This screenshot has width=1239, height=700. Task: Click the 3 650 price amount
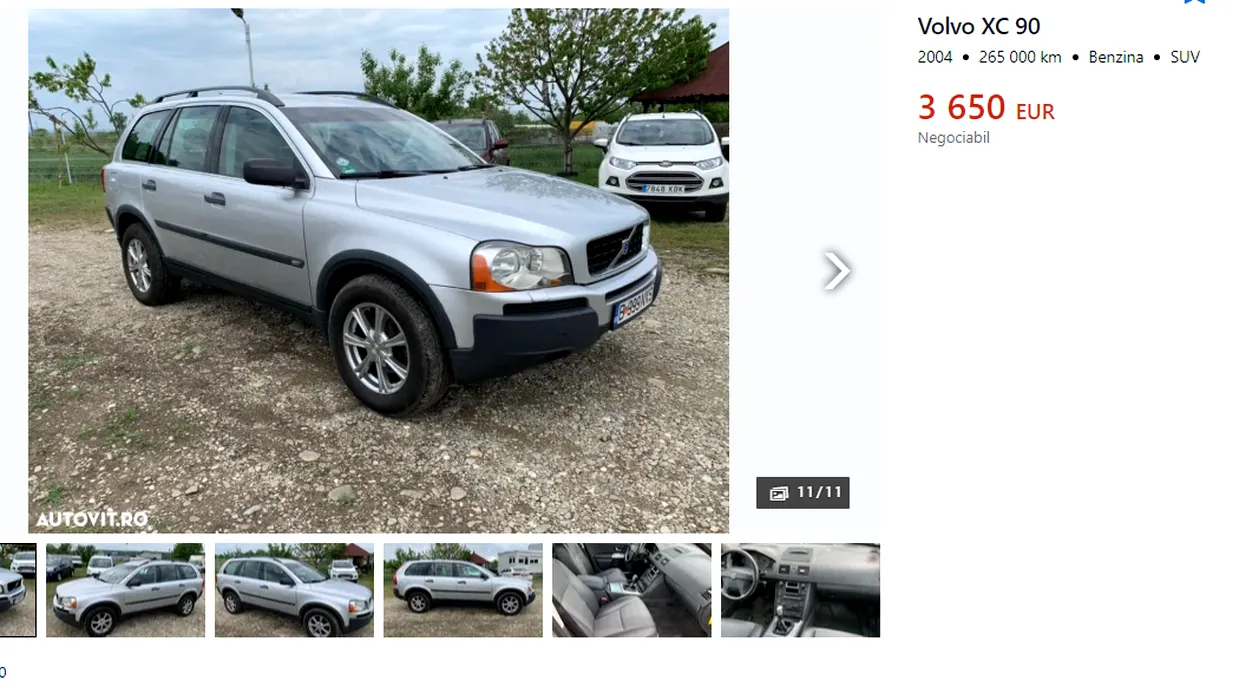962,107
